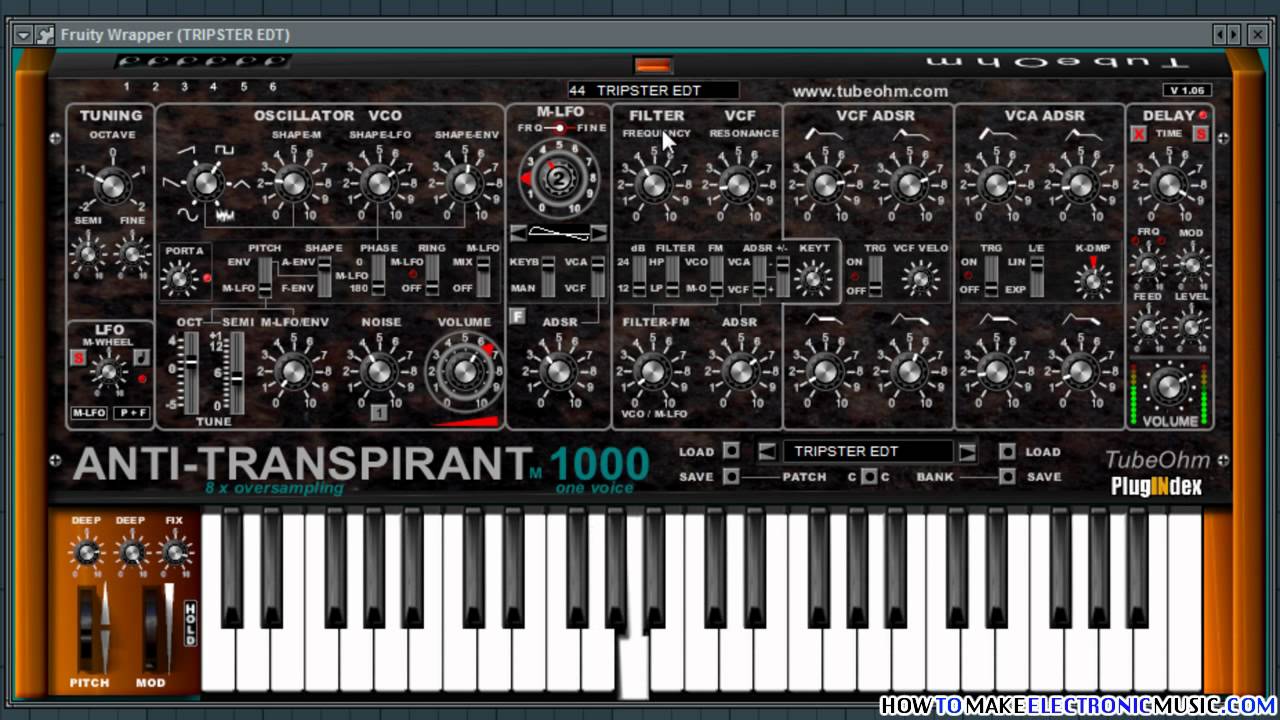Toggle the delay S sync button
This screenshot has height=720, width=1280.
[x=1201, y=134]
